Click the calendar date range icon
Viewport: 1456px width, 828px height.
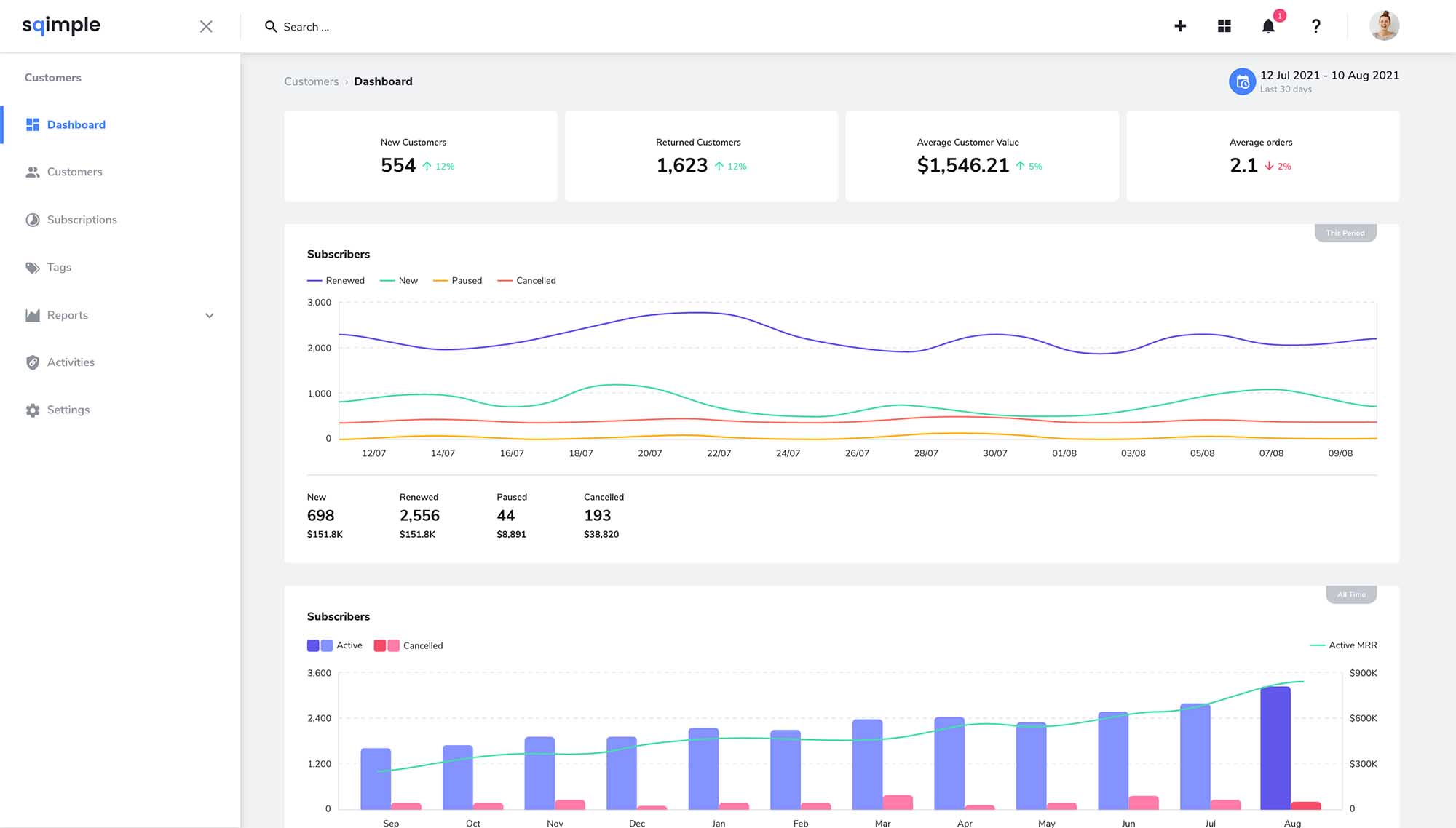tap(1242, 81)
